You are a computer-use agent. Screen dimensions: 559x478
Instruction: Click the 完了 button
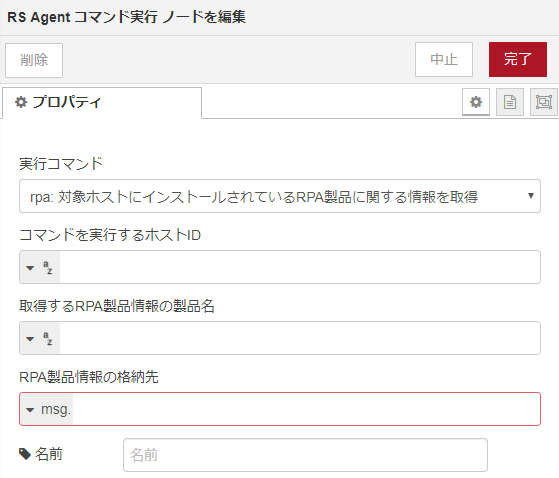[518, 60]
